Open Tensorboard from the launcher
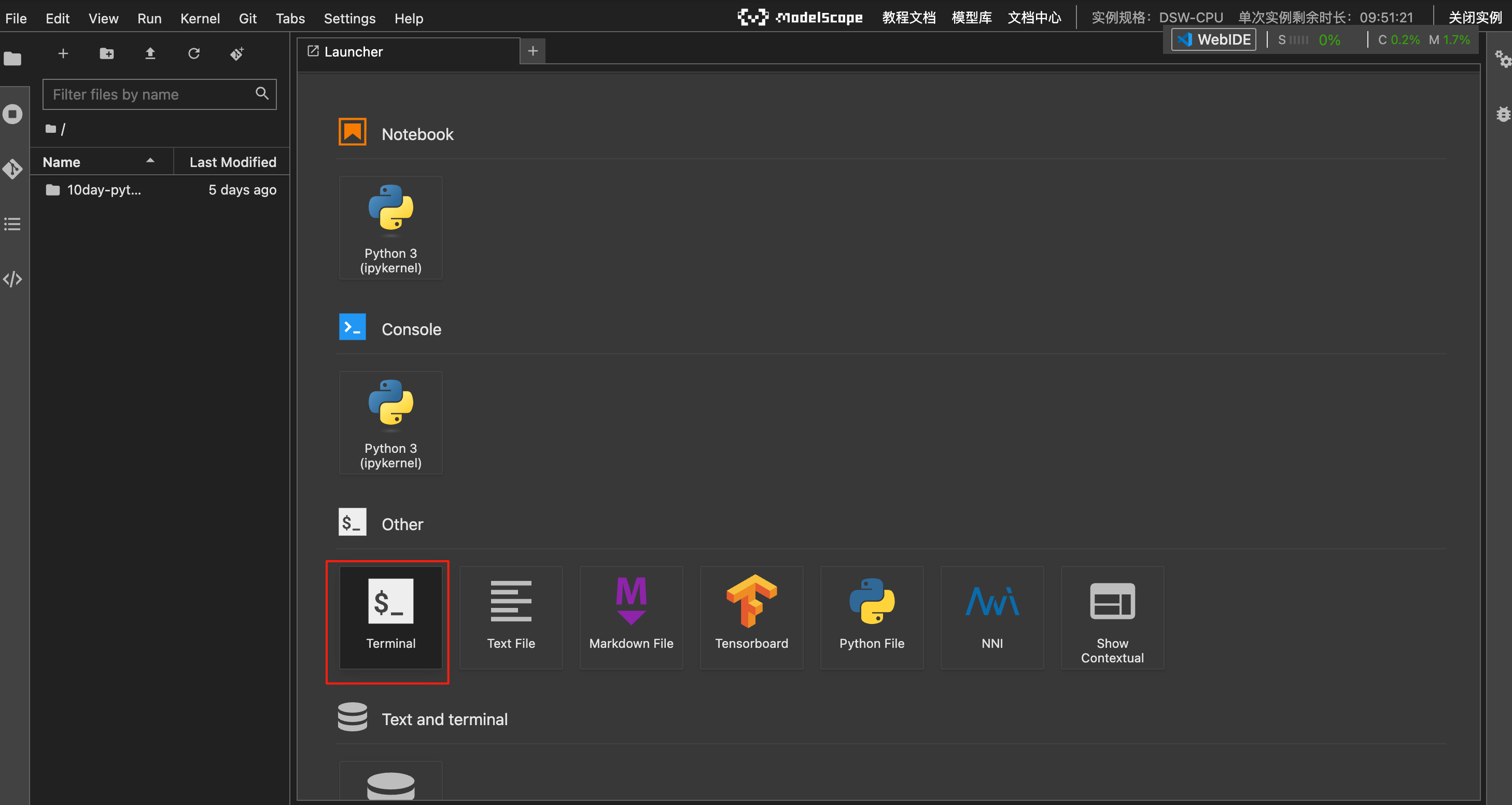Image resolution: width=1512 pixels, height=805 pixels. point(751,617)
